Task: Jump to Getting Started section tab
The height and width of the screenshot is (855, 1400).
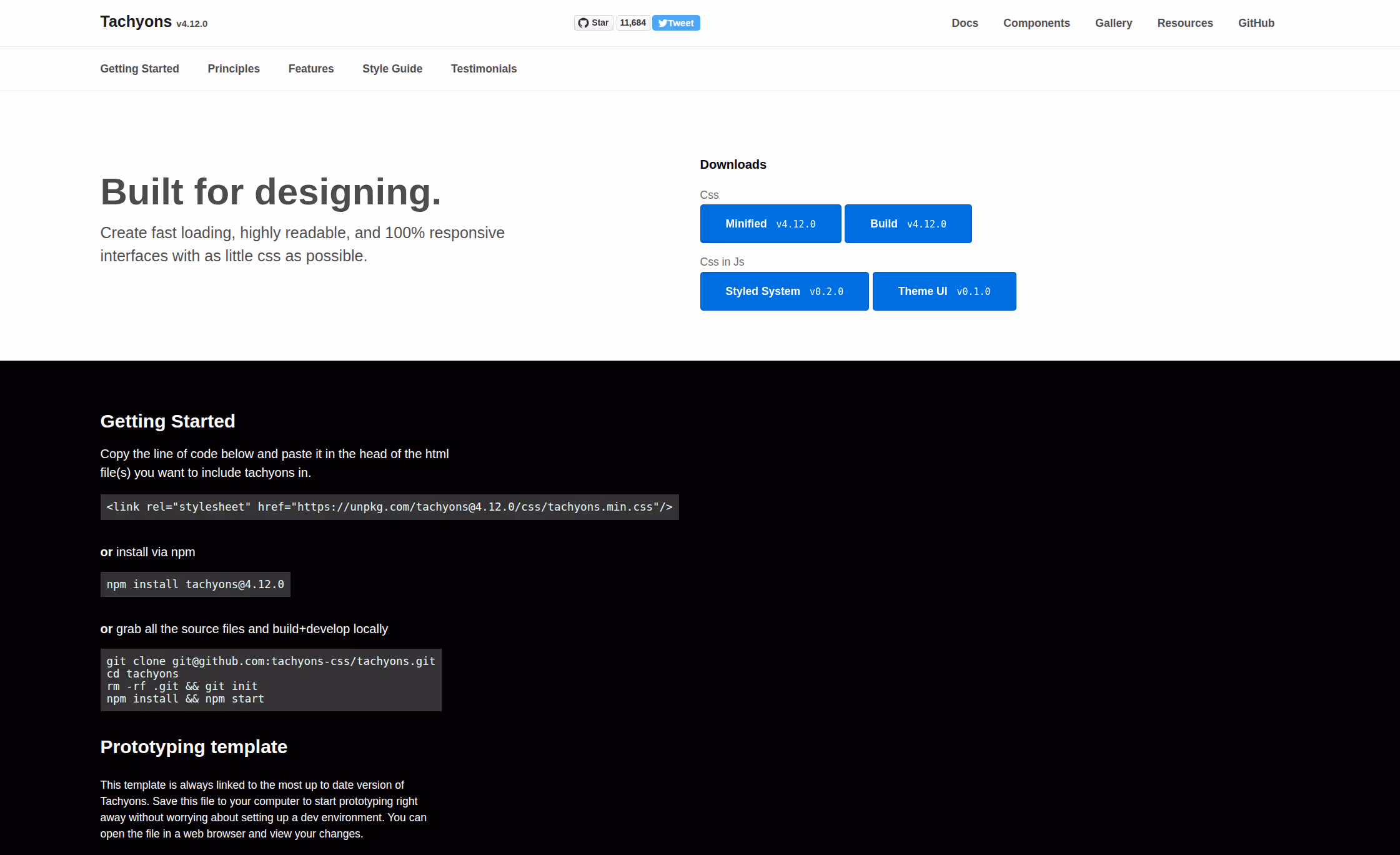Action: coord(139,69)
